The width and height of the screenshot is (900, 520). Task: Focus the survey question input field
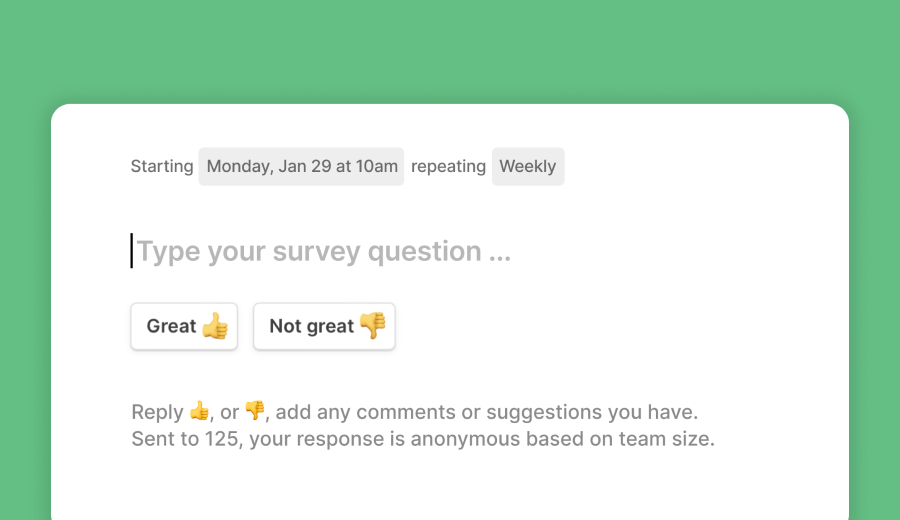[x=400, y=251]
